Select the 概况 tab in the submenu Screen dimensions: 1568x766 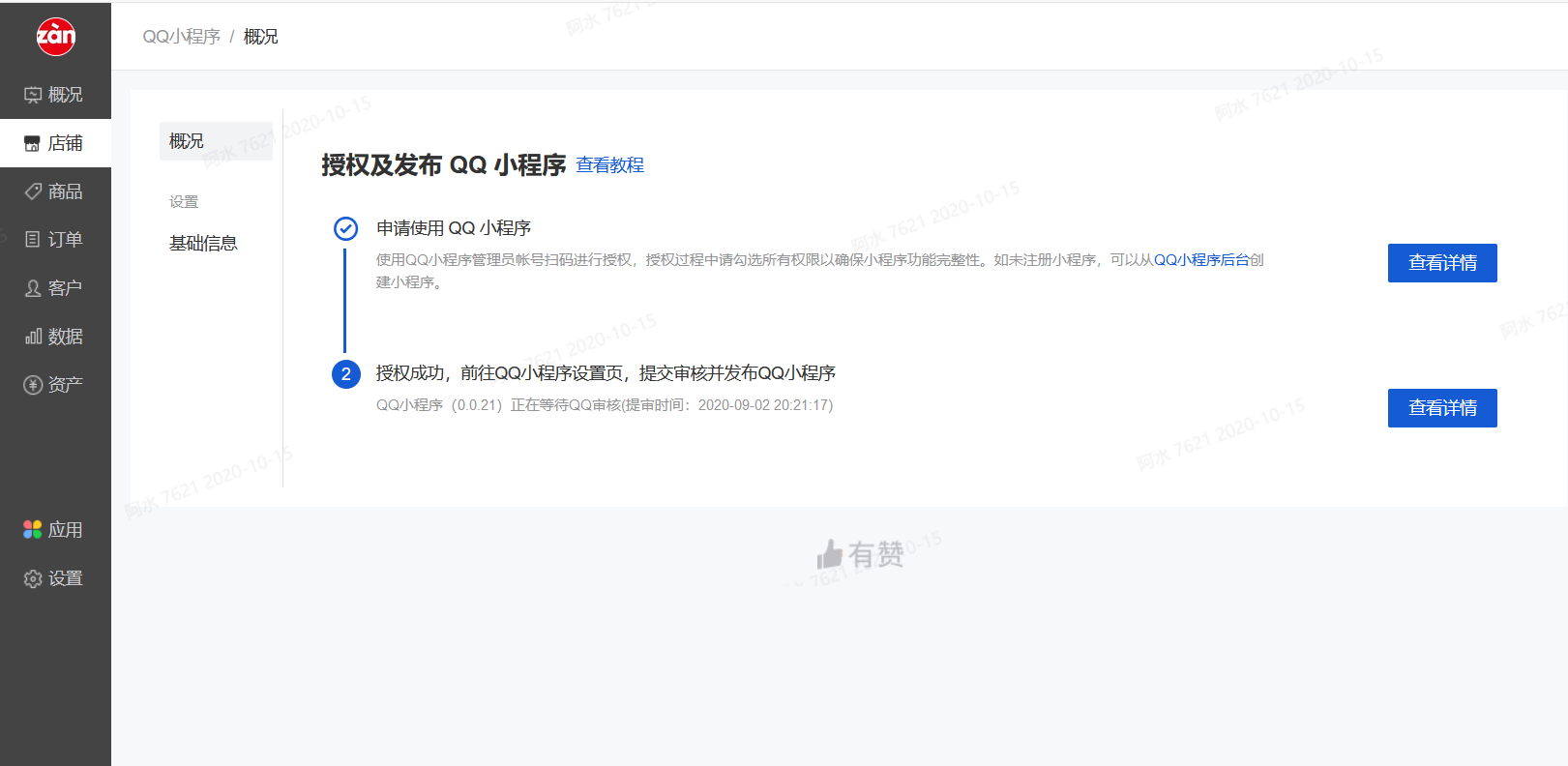(216, 141)
